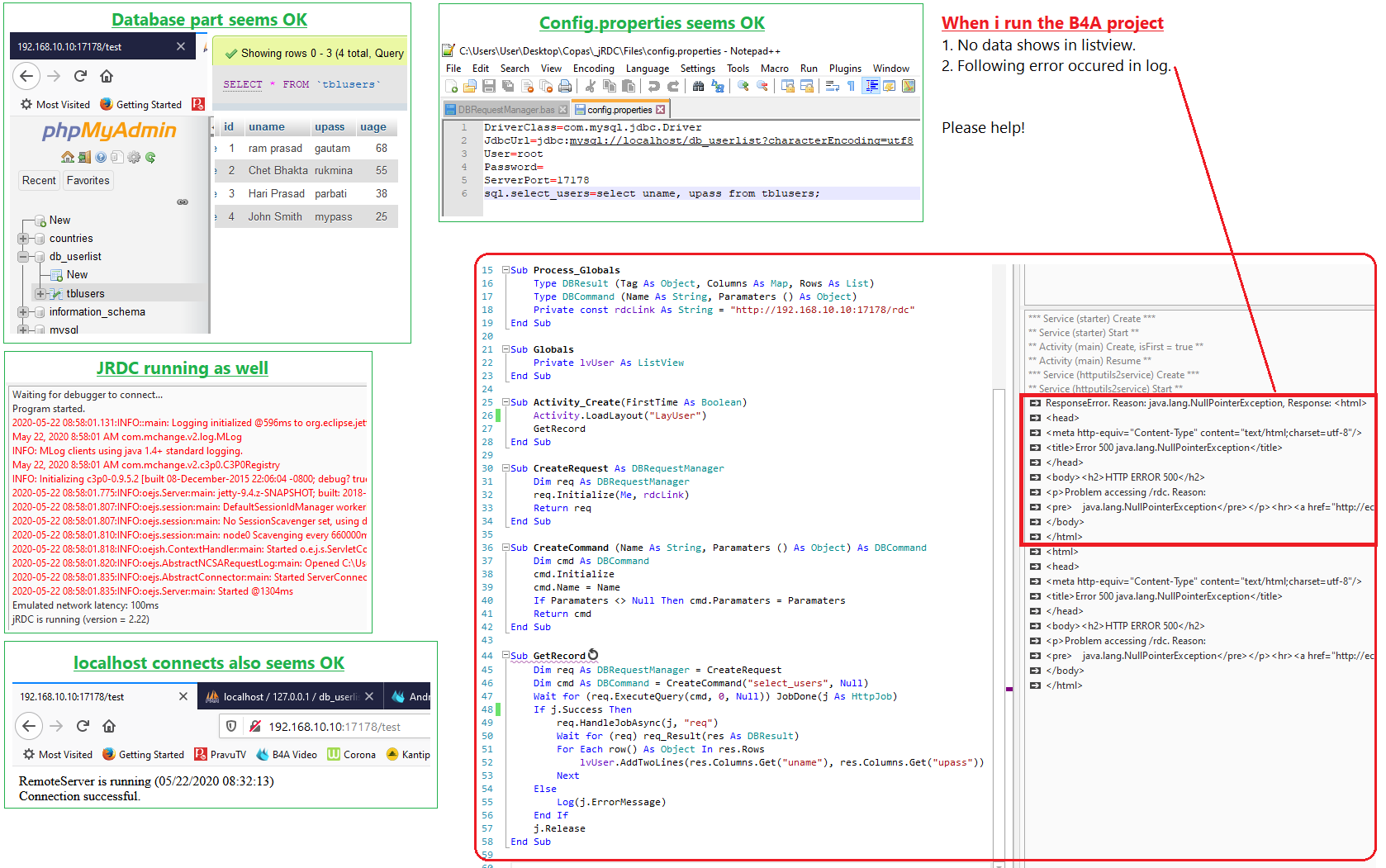Click the shield icon in the address bar
Viewport: 1386px width, 868px height.
pos(231,726)
